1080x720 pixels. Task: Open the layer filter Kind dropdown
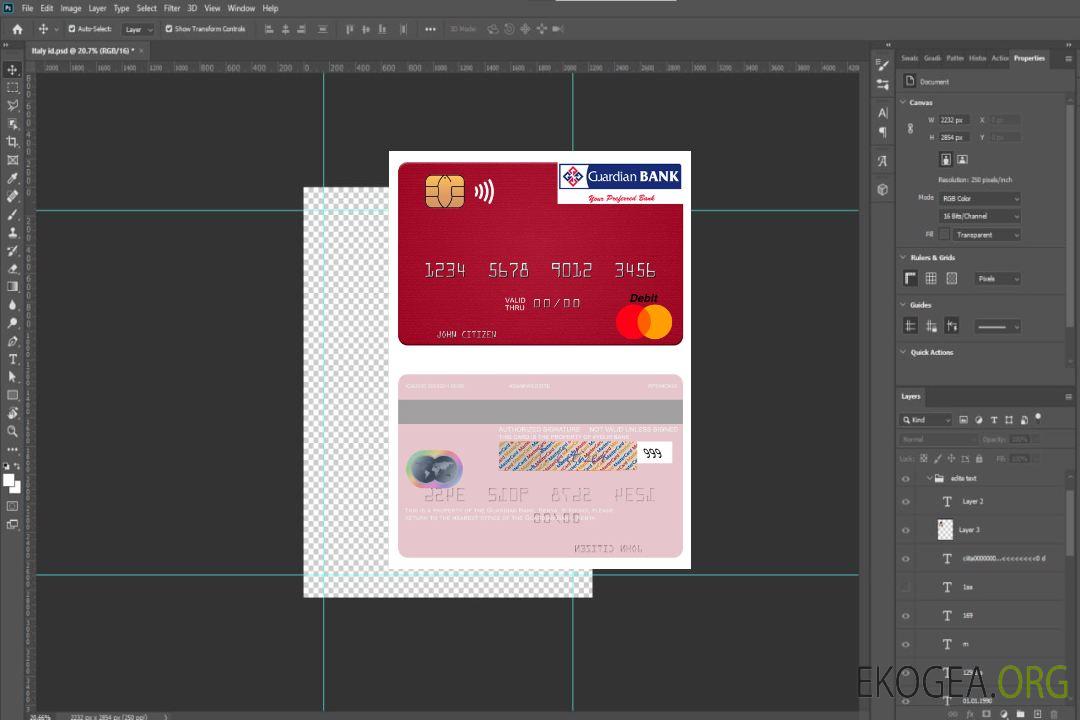tap(926, 420)
